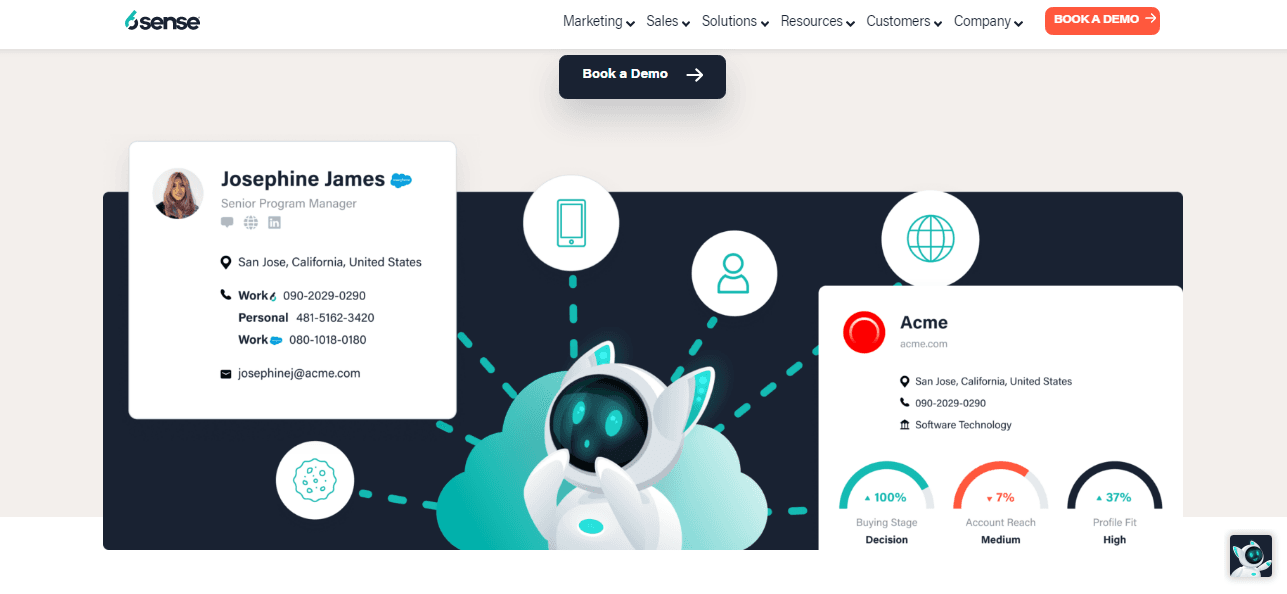Screen dimensions: 1287x594
Task: Click the High profile fit label
Action: point(1114,540)
